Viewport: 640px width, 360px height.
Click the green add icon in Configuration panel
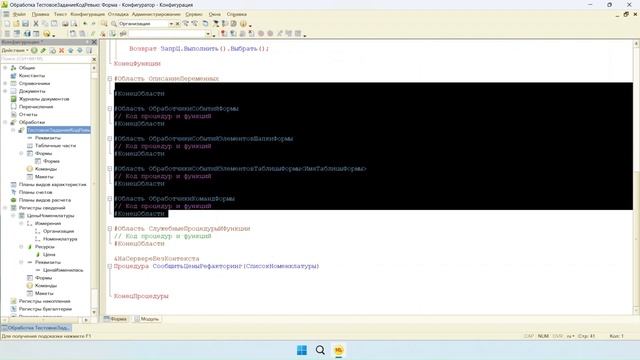pyautogui.click(x=34, y=50)
